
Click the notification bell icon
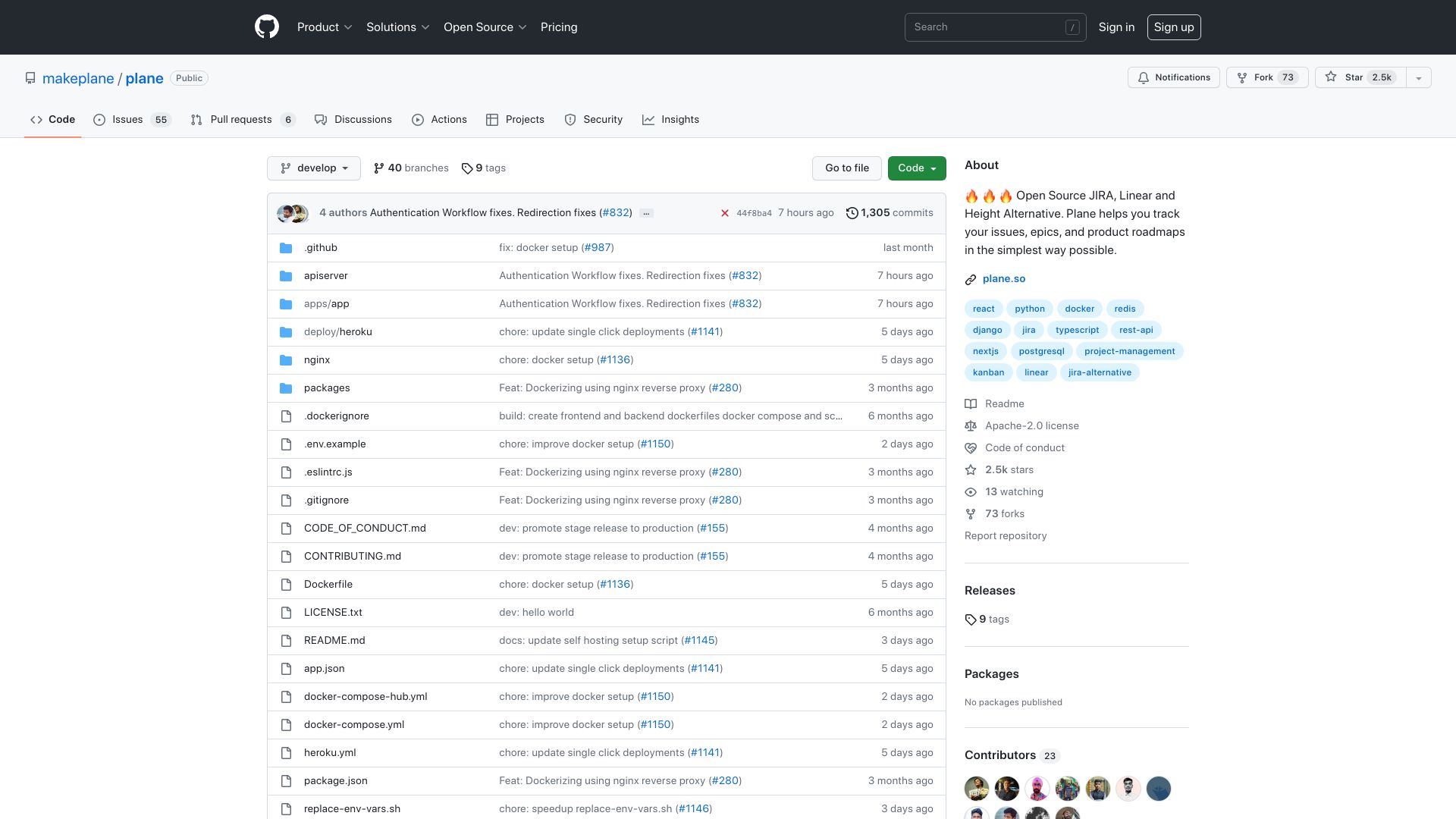tap(1144, 78)
